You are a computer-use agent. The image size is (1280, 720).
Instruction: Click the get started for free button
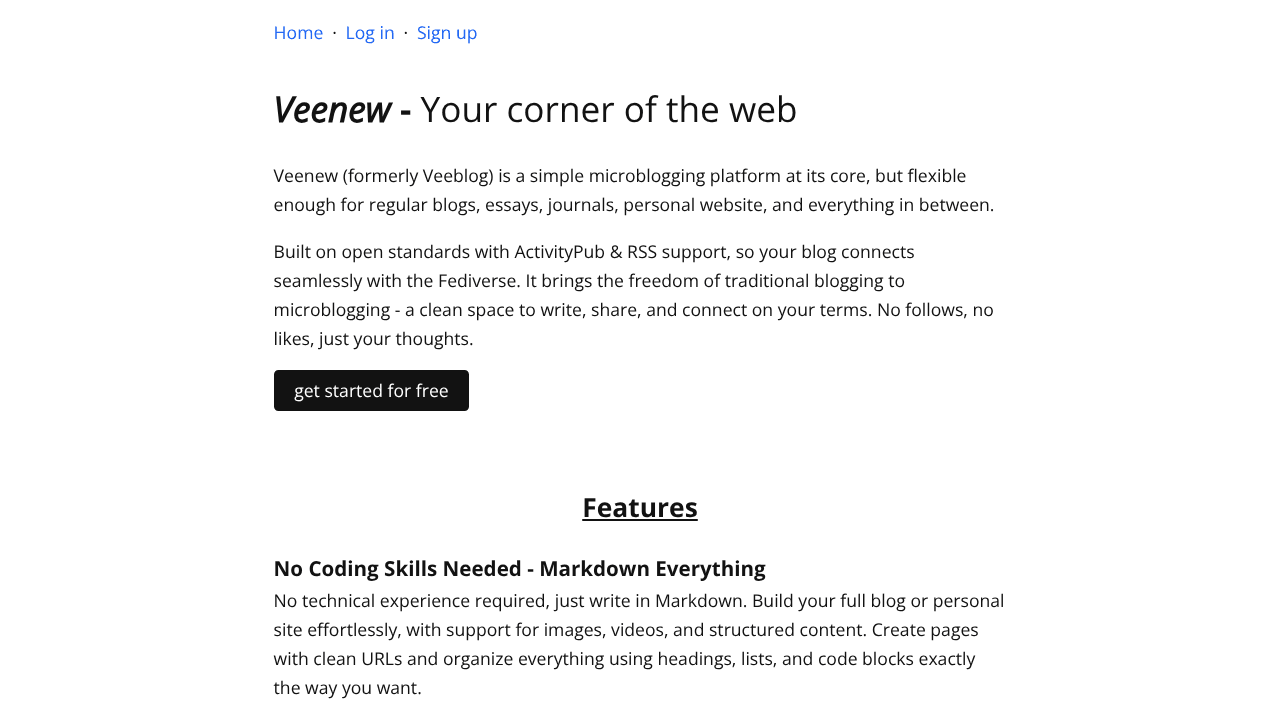371,391
